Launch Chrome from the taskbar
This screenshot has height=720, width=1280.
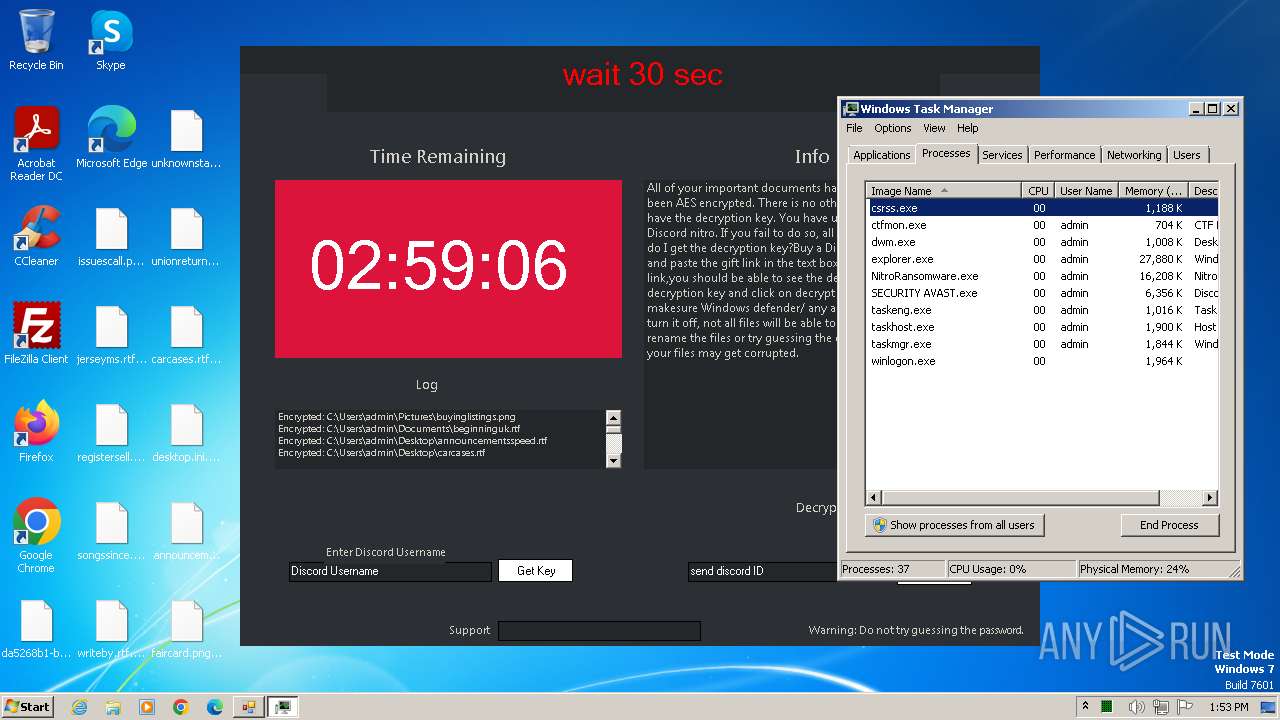click(x=181, y=707)
